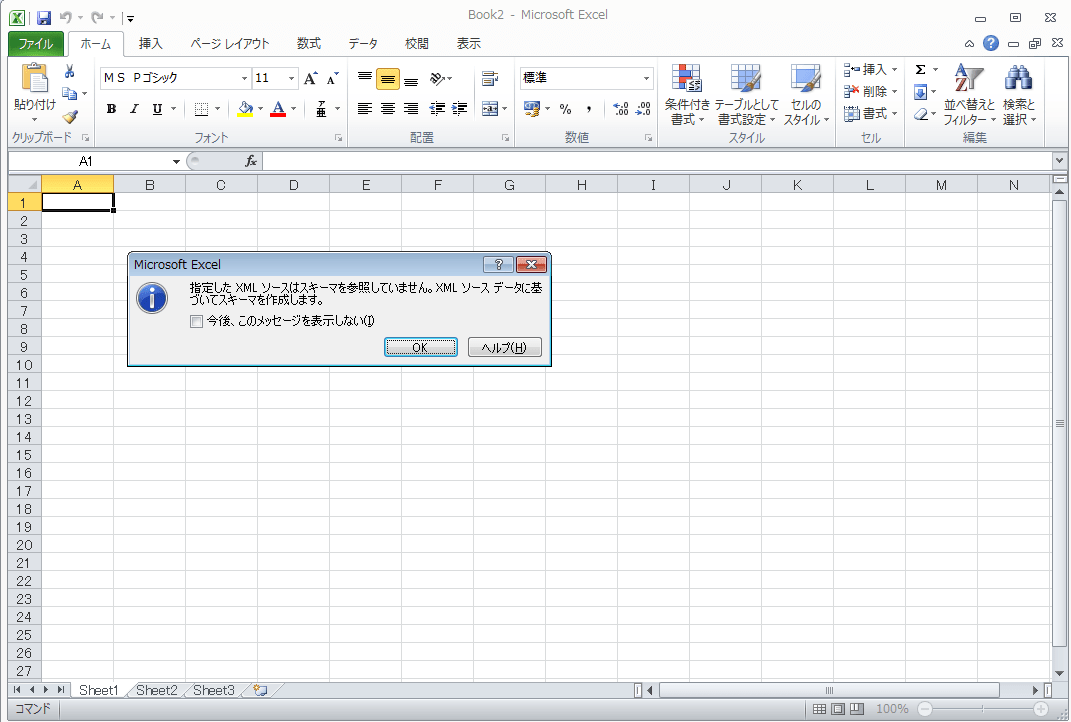Click the decrease indent icon
The height and width of the screenshot is (722, 1071).
(437, 109)
